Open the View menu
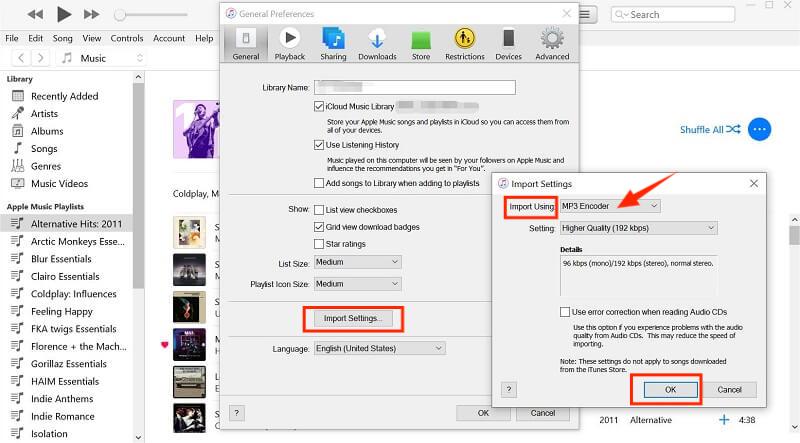The image size is (800, 443). (92, 38)
